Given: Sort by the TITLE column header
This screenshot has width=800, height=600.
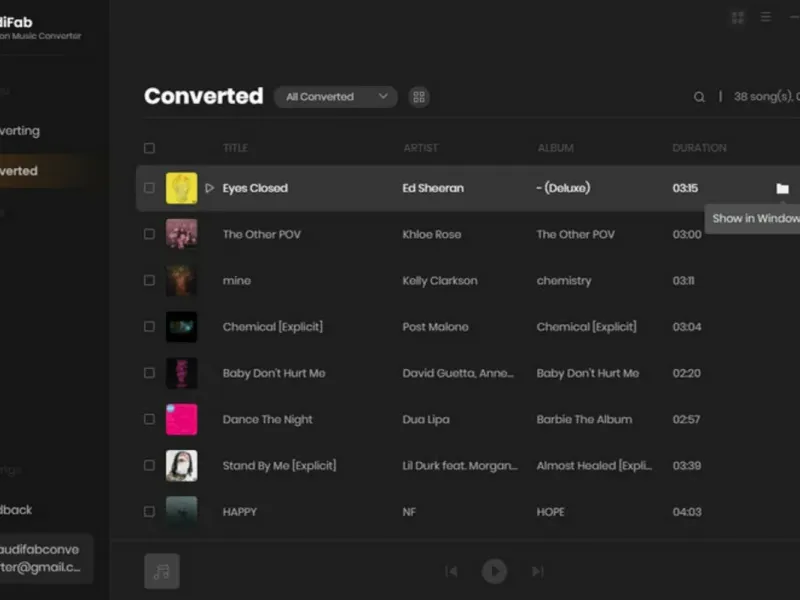Looking at the screenshot, I should [235, 148].
